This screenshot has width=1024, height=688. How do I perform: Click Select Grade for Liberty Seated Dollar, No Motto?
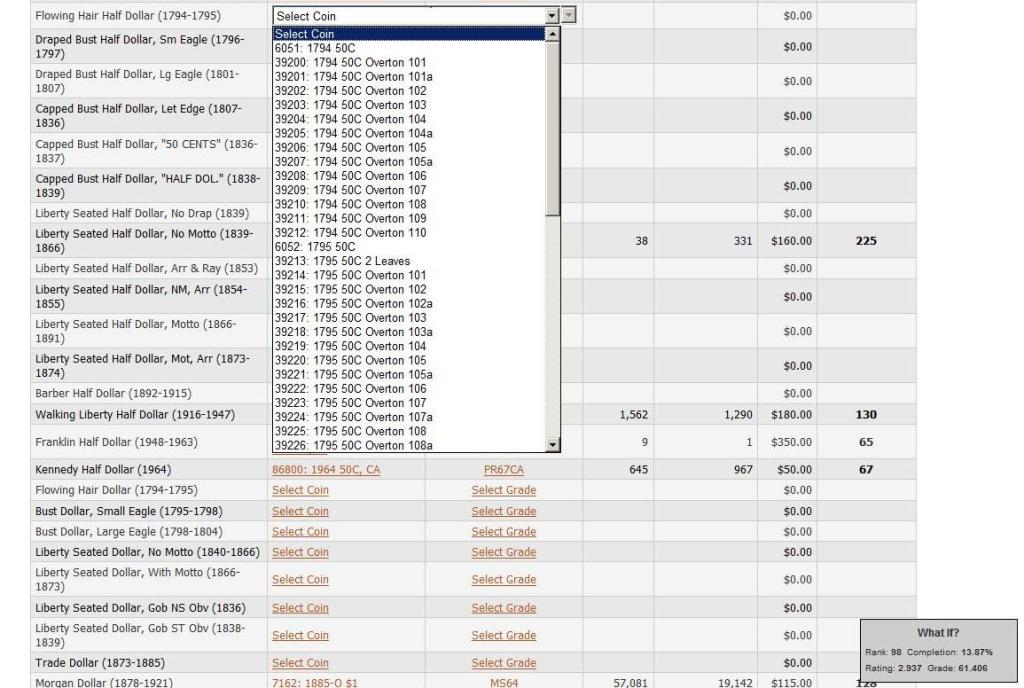(x=503, y=552)
